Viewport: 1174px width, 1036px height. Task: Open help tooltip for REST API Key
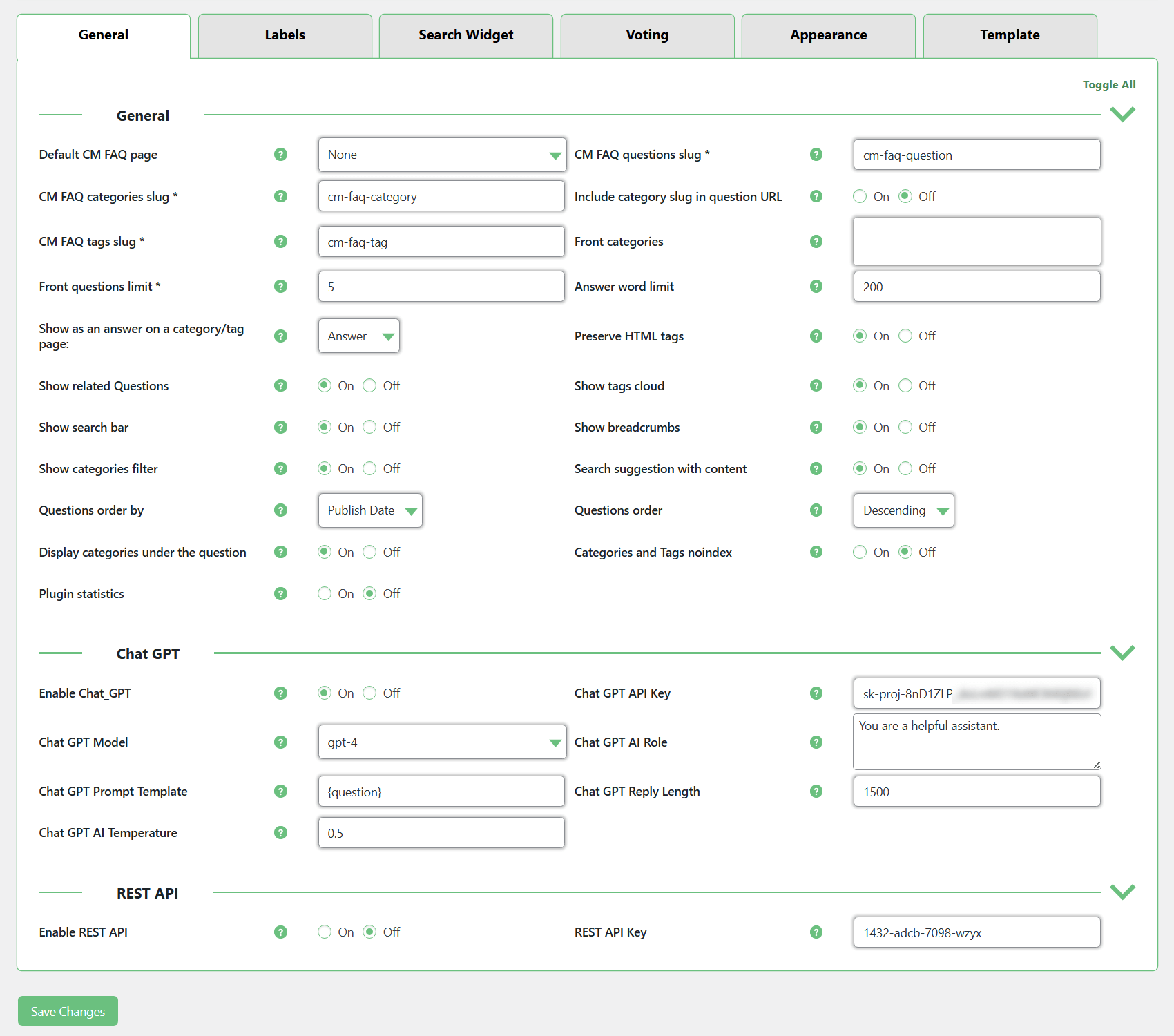coord(816,932)
